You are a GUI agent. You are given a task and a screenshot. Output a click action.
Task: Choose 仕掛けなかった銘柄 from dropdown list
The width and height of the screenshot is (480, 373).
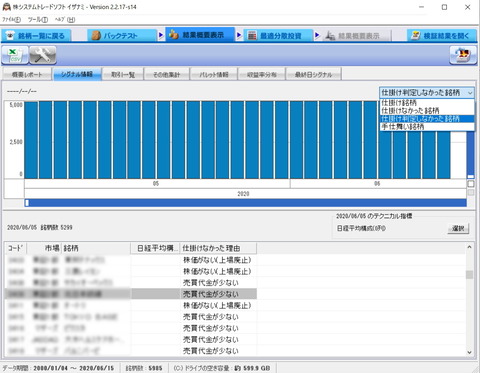click(427, 111)
